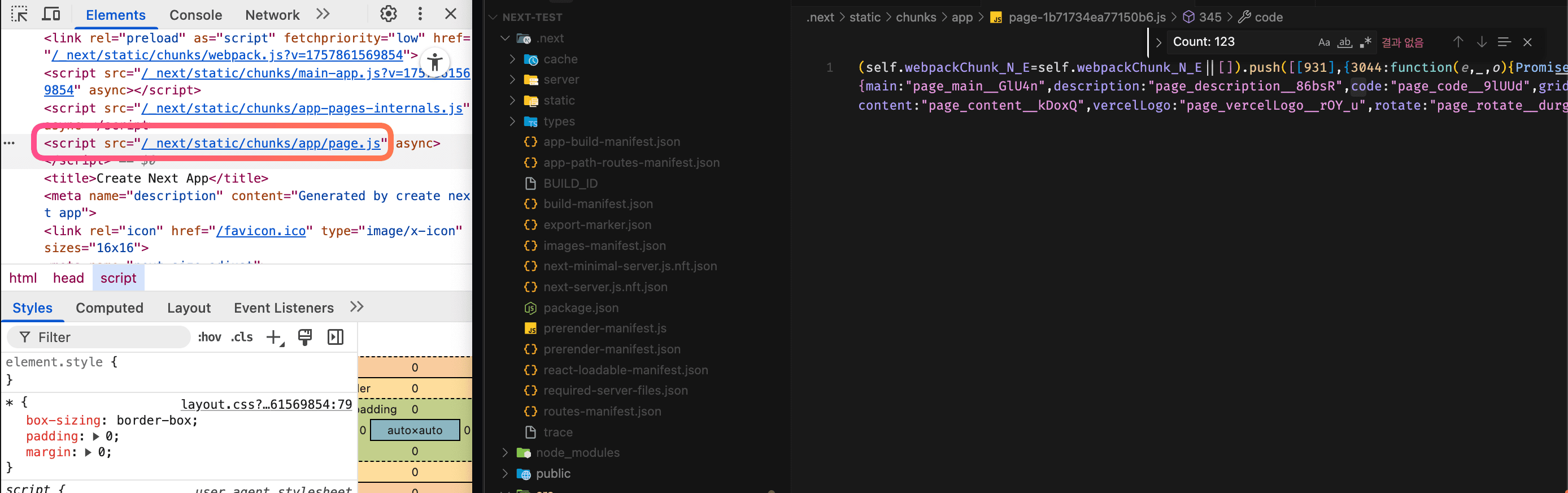Toggle device toolbar emulation icon
The width and height of the screenshot is (1568, 493).
pos(51,14)
